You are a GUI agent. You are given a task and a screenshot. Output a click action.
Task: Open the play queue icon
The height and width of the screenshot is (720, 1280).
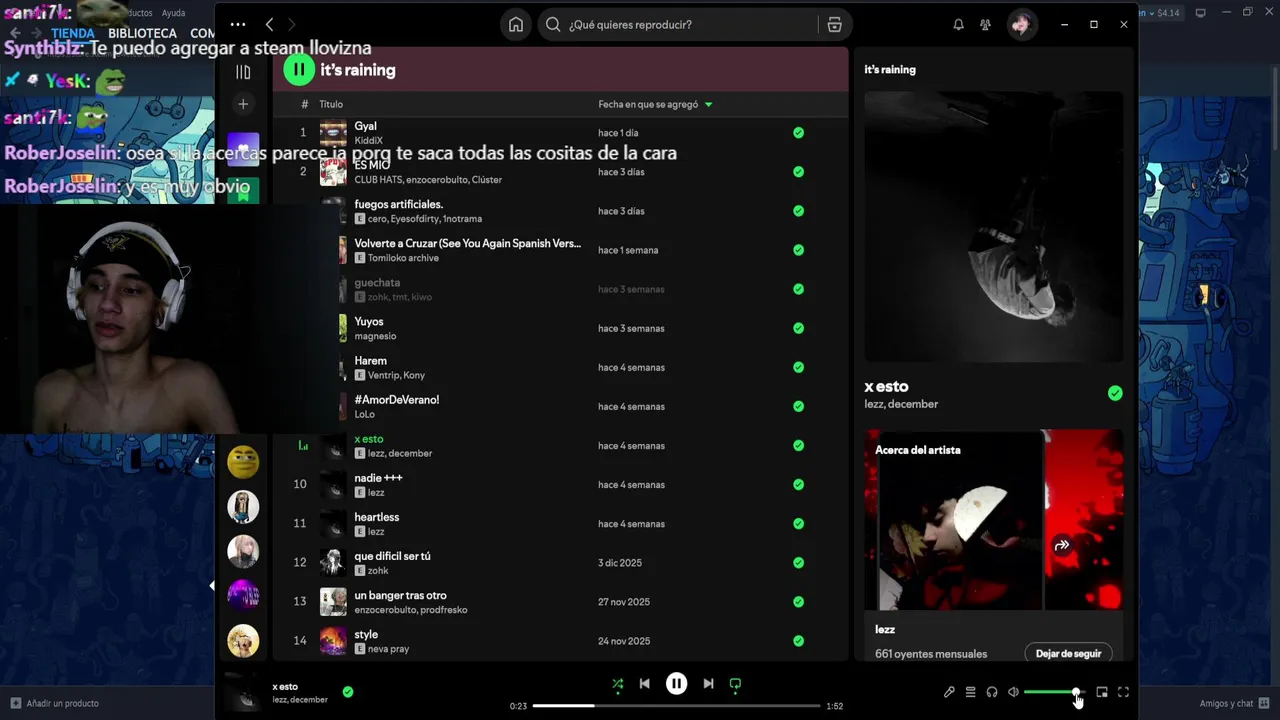pos(970,692)
